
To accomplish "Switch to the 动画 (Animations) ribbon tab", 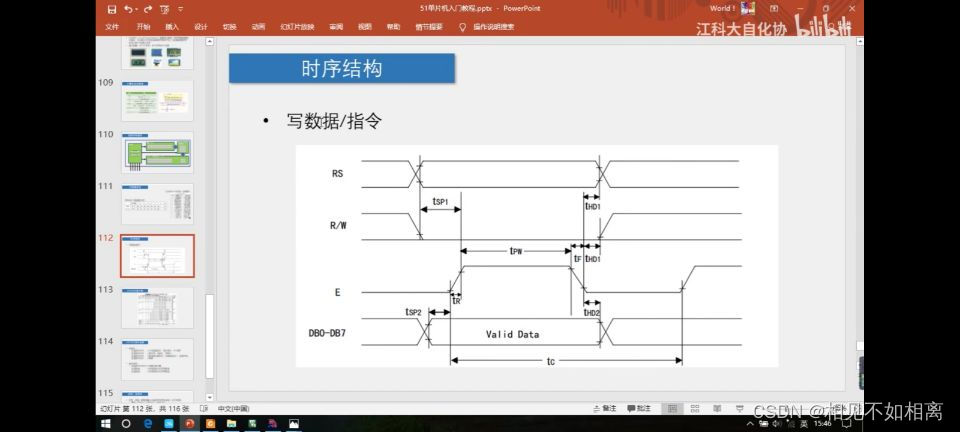I will (x=258, y=27).
